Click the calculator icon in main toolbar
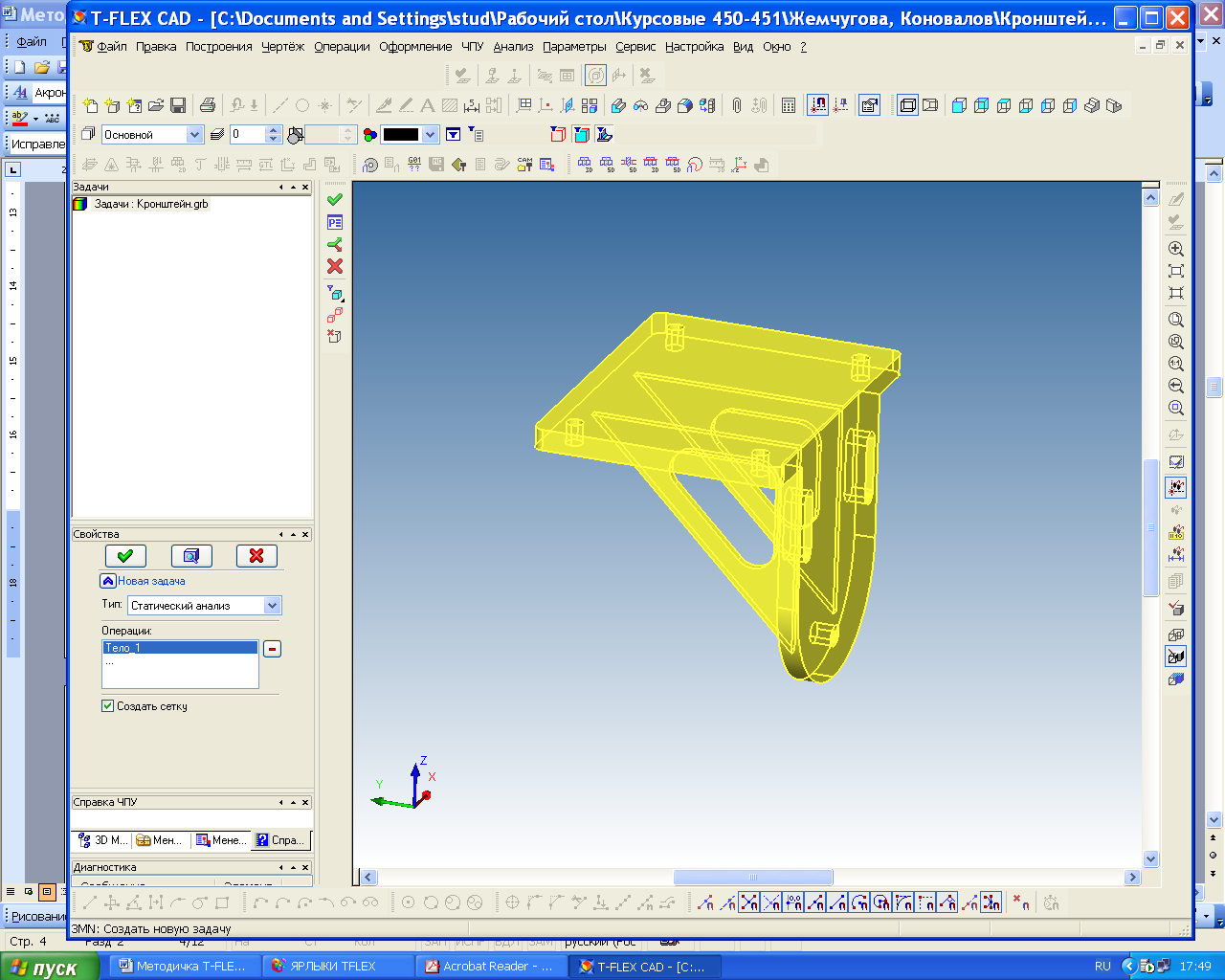Image resolution: width=1225 pixels, height=980 pixels. pos(789,105)
